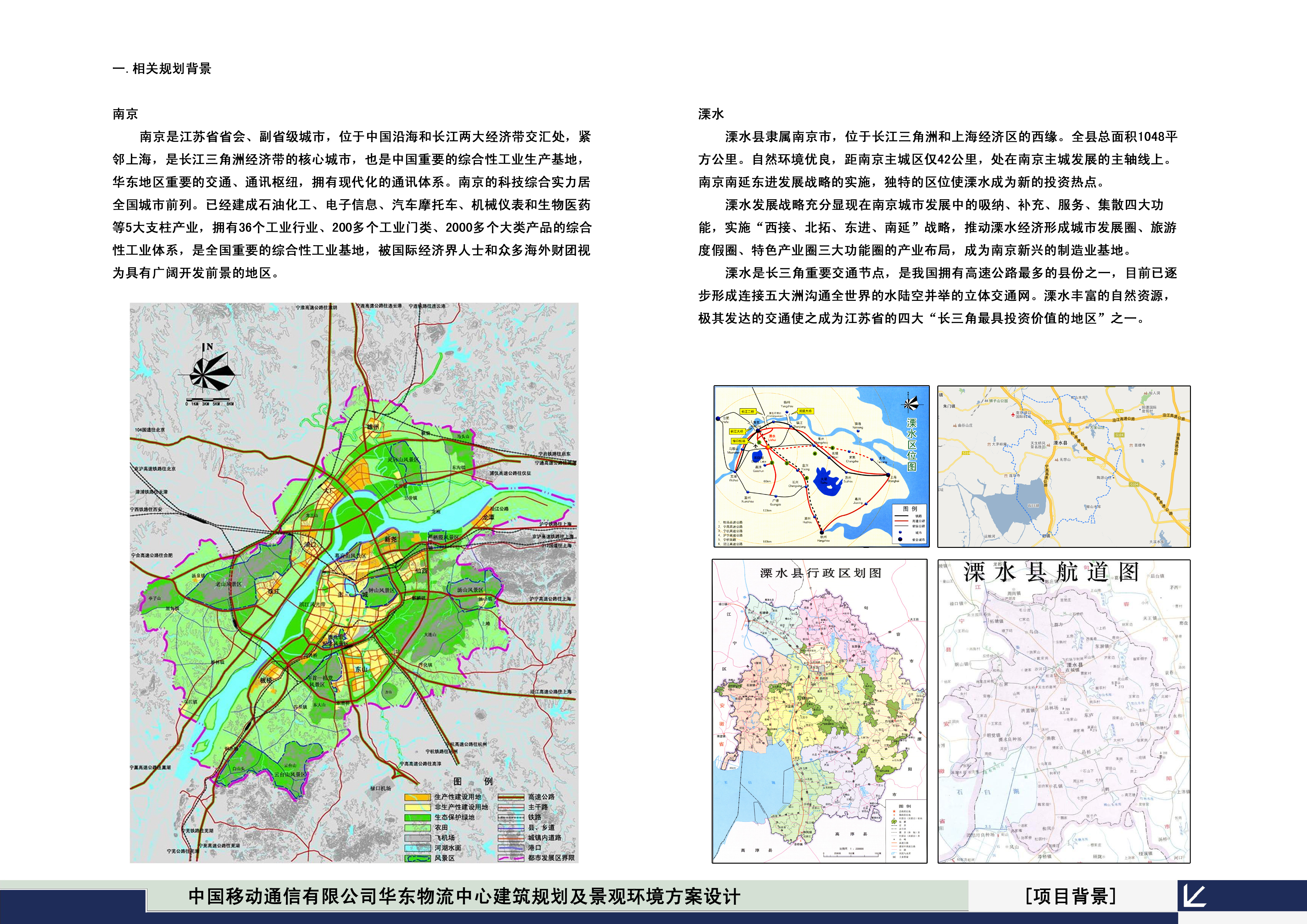The height and width of the screenshot is (924, 1307).
Task: Click the 禄口机场 label on Nanjing map
Action: point(381,788)
